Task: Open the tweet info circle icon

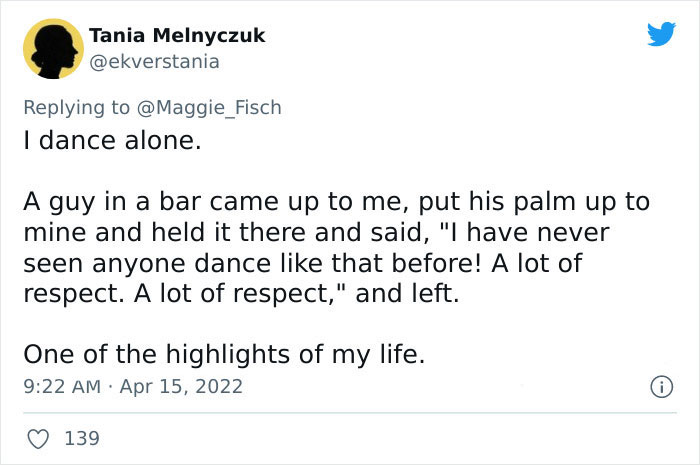Action: (660, 385)
